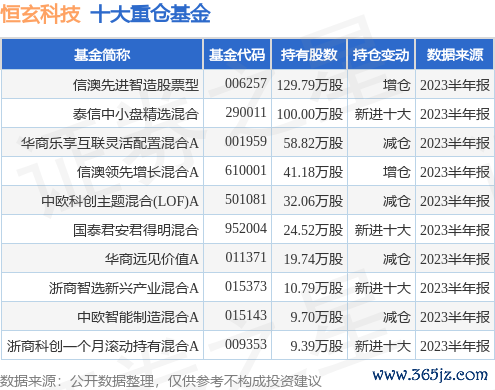The image size is (495, 390).
Task: Click the 恒玄科技 title text
Action: [x=40, y=14]
